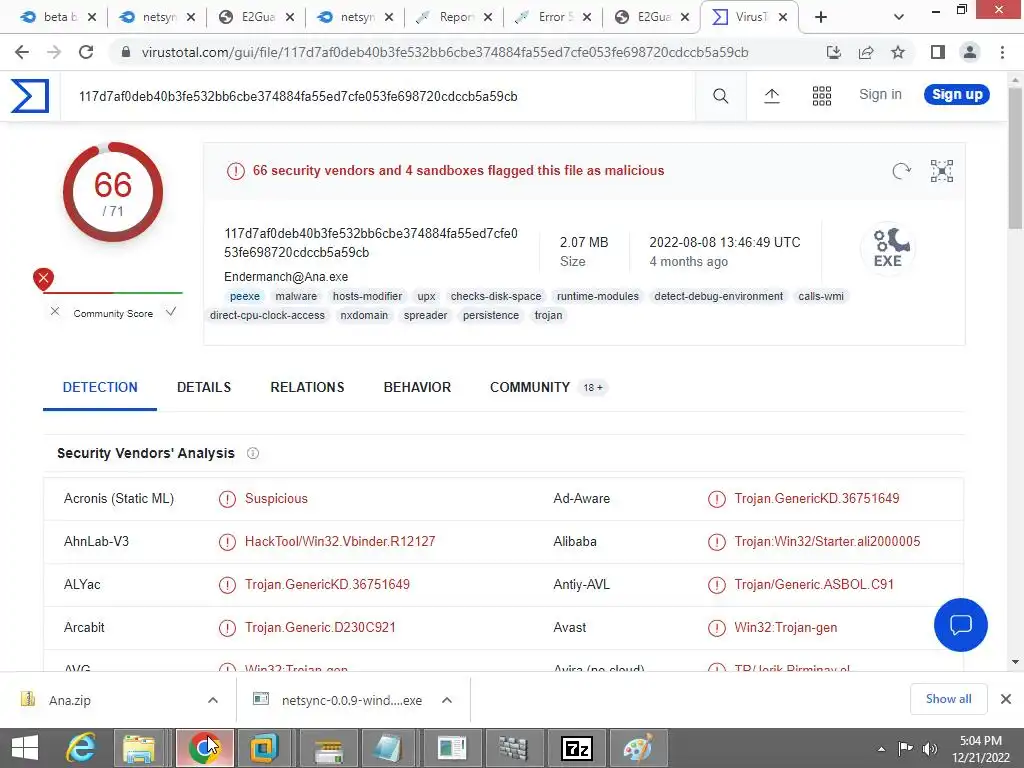Toggle the browser side panel icon

pos(938,52)
